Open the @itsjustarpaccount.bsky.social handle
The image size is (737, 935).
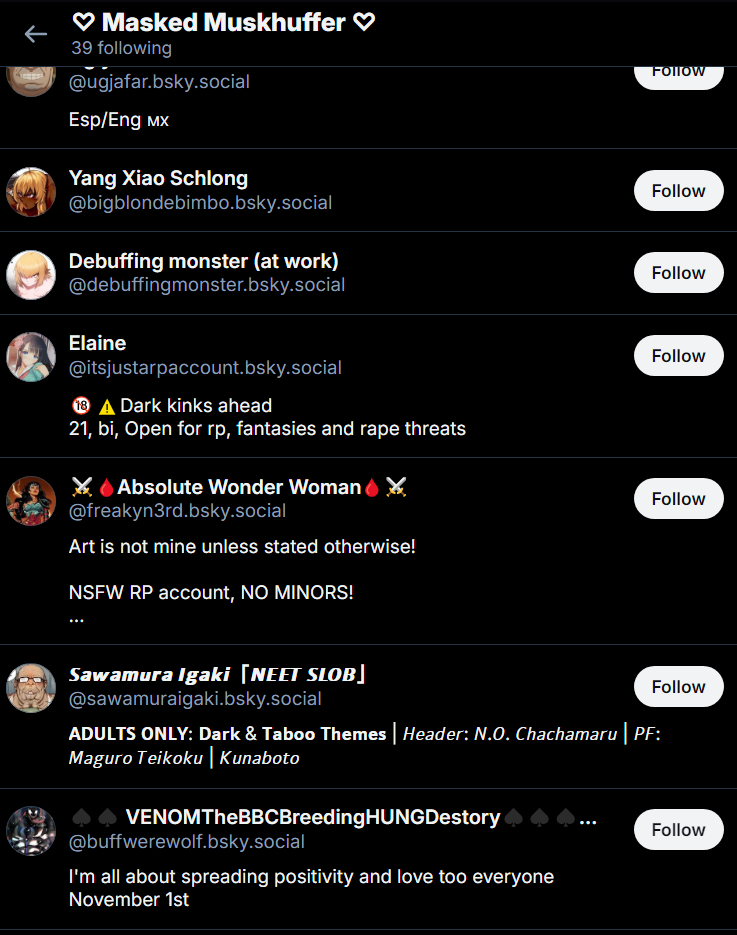pyautogui.click(x=205, y=368)
